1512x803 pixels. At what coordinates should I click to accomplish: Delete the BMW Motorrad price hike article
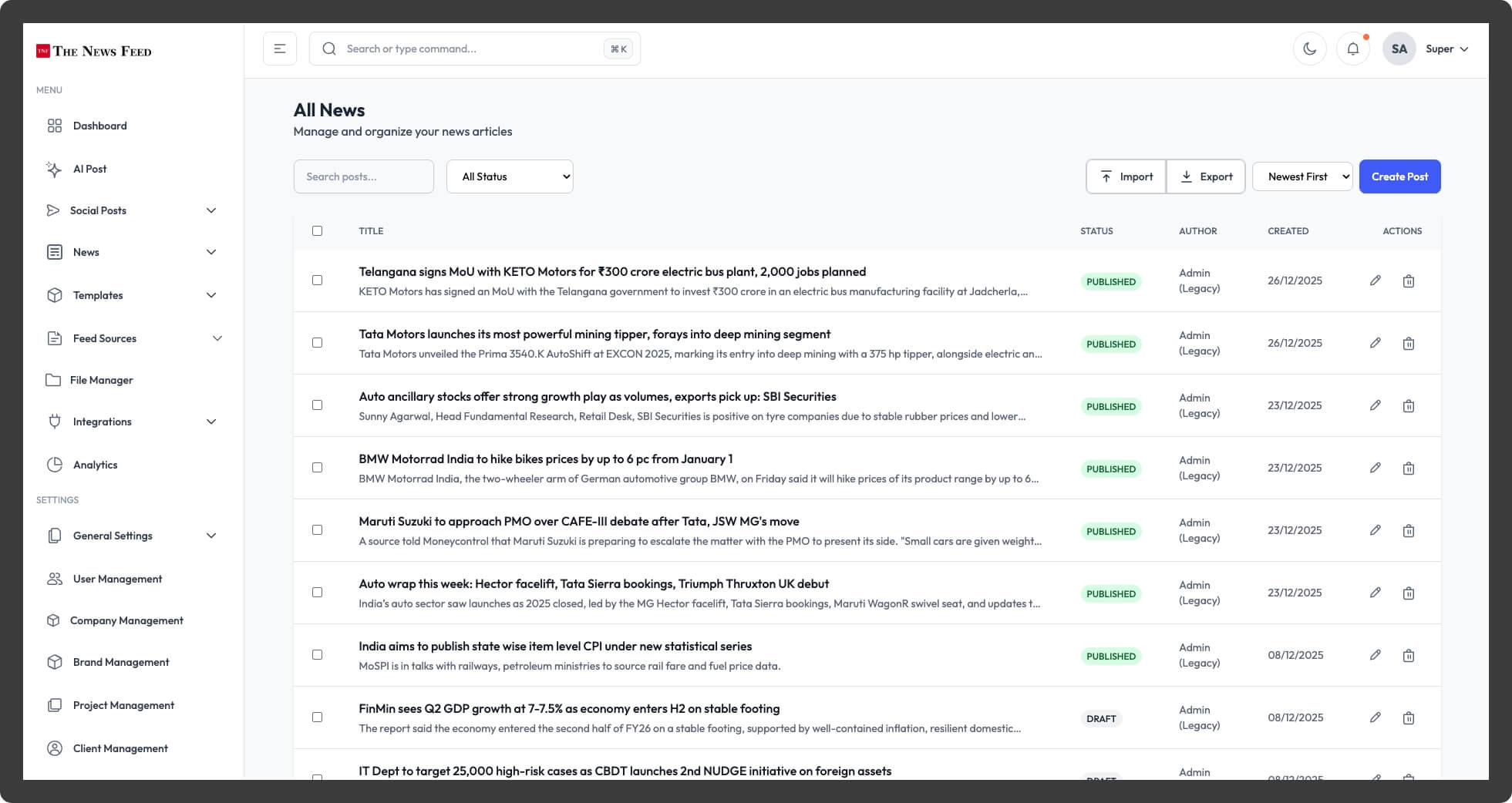point(1409,468)
